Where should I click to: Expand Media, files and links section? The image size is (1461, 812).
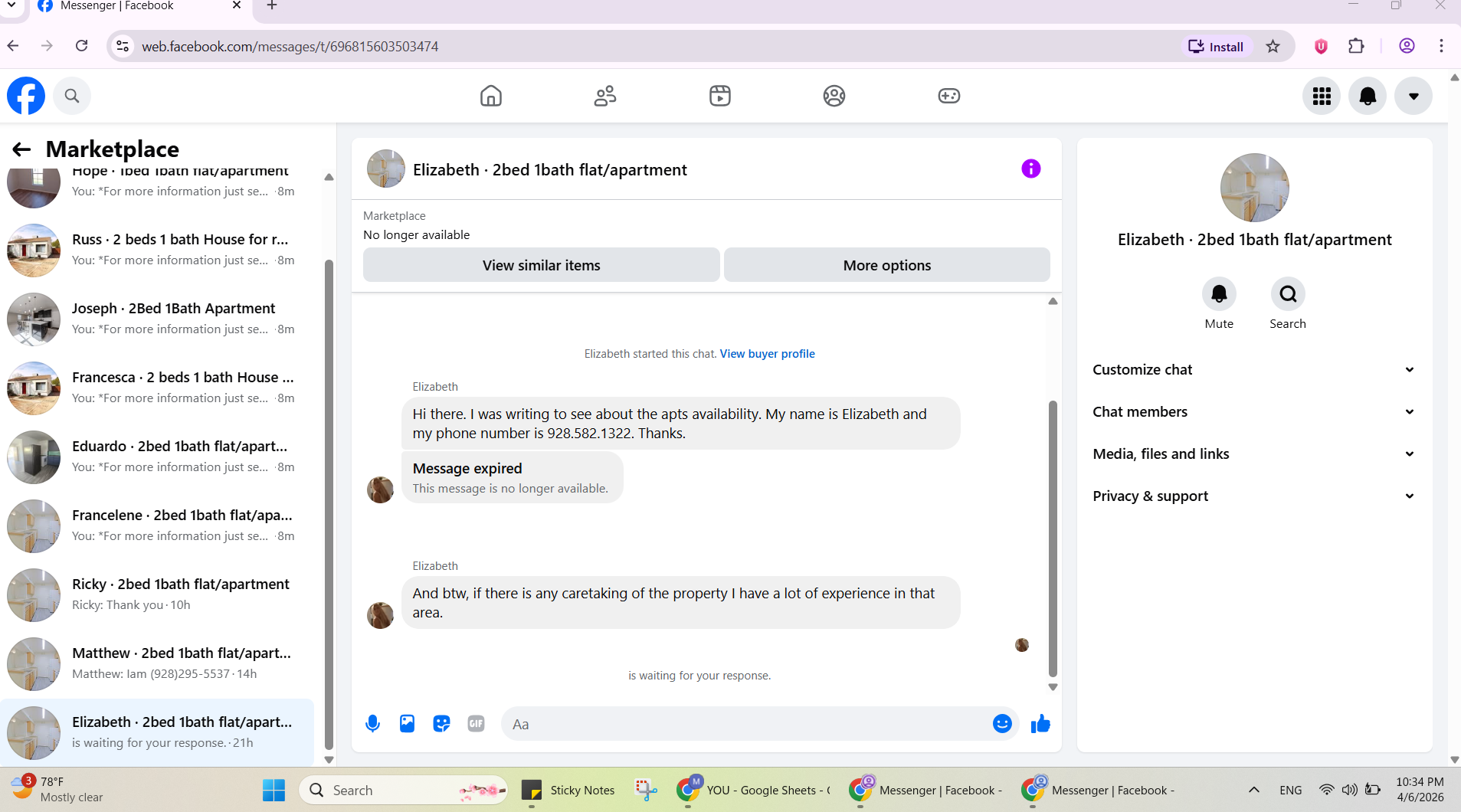[1254, 453]
